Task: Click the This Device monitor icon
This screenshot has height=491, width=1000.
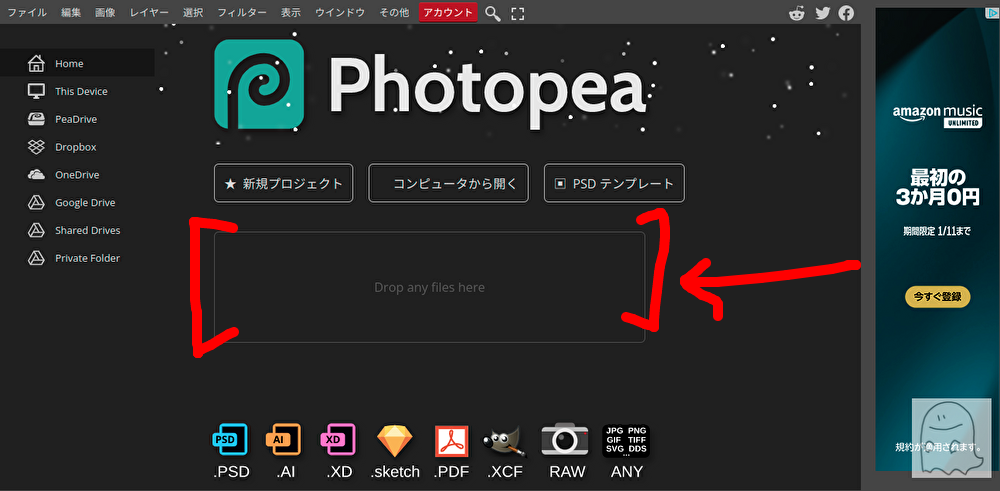Action: click(x=36, y=91)
